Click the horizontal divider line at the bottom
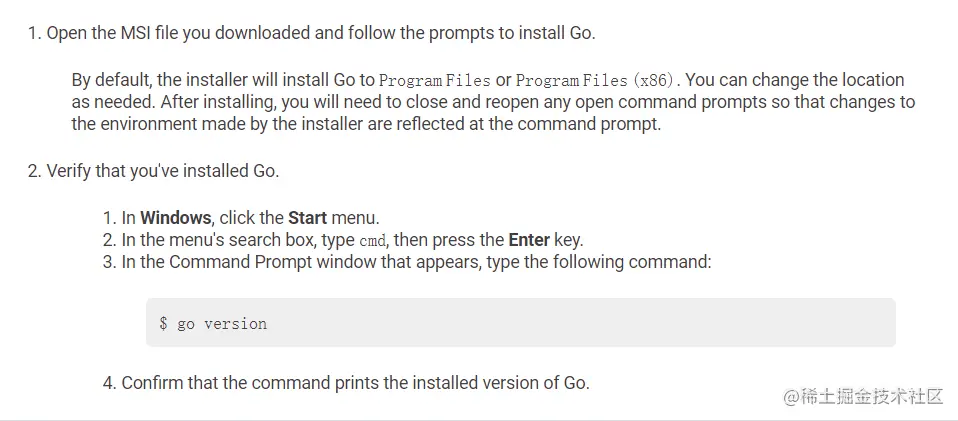The height and width of the screenshot is (421, 958). [x=479, y=419]
